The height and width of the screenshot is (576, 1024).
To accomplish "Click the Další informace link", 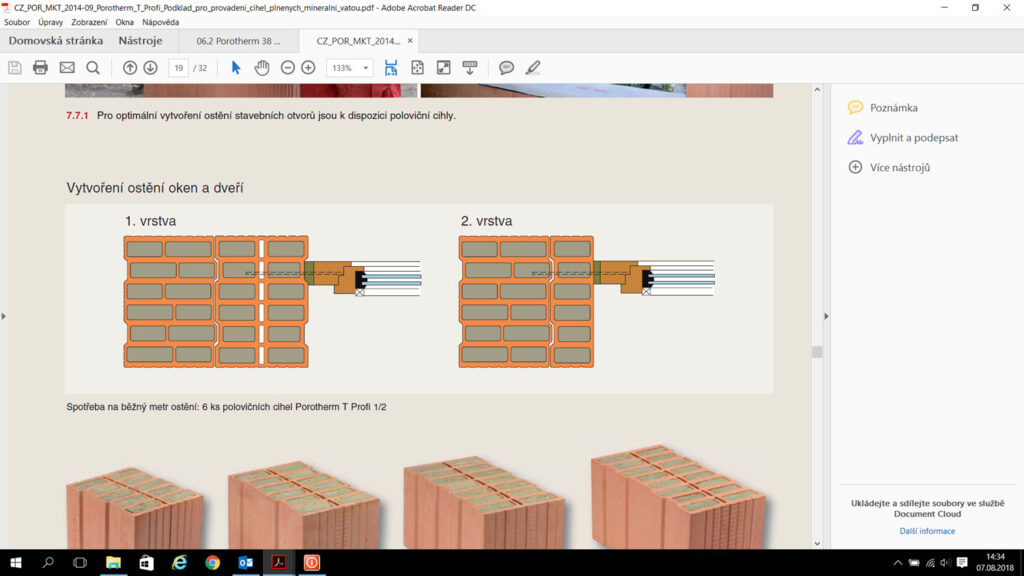I will click(927, 531).
